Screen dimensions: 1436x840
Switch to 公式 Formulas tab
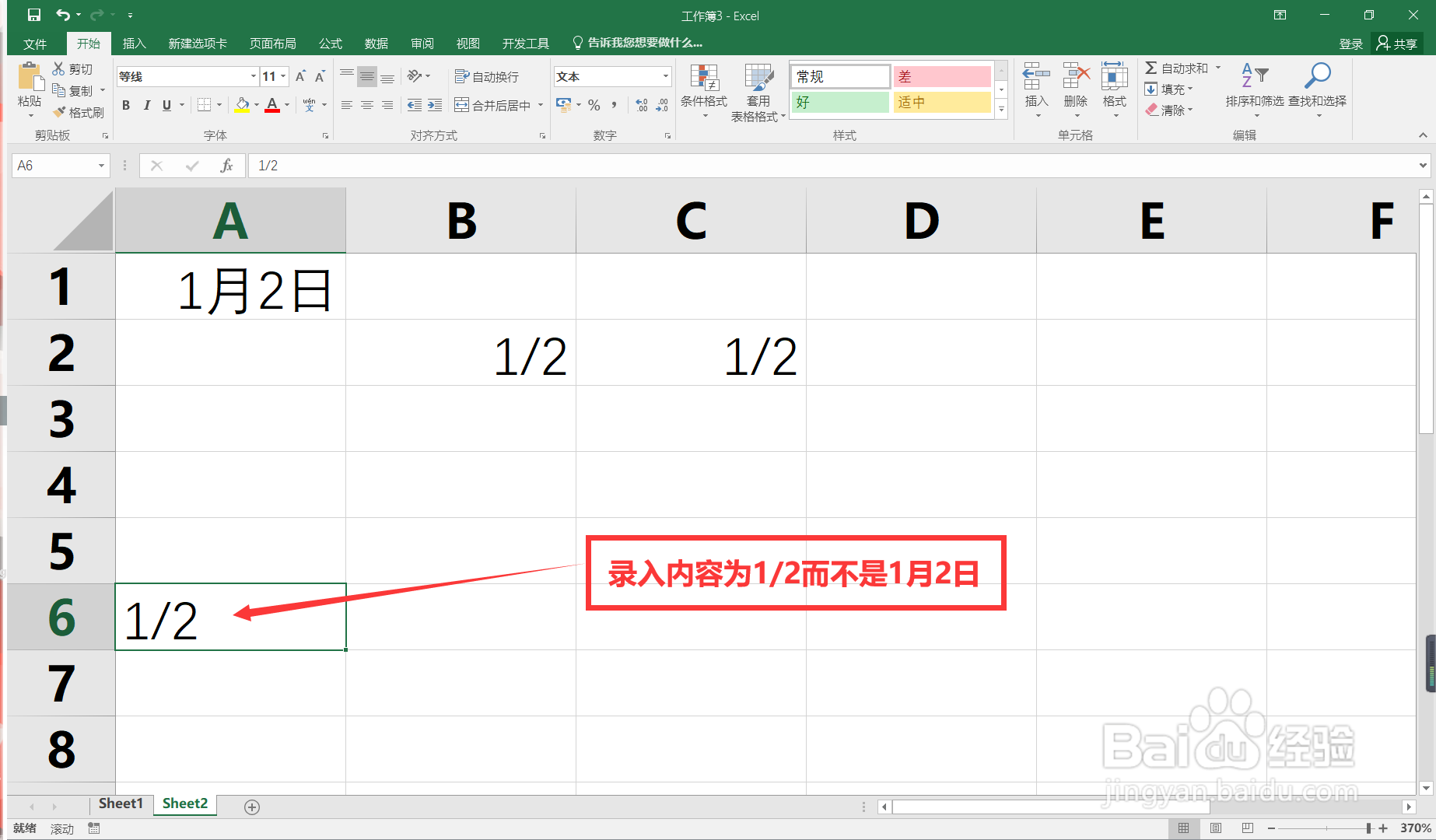[331, 44]
